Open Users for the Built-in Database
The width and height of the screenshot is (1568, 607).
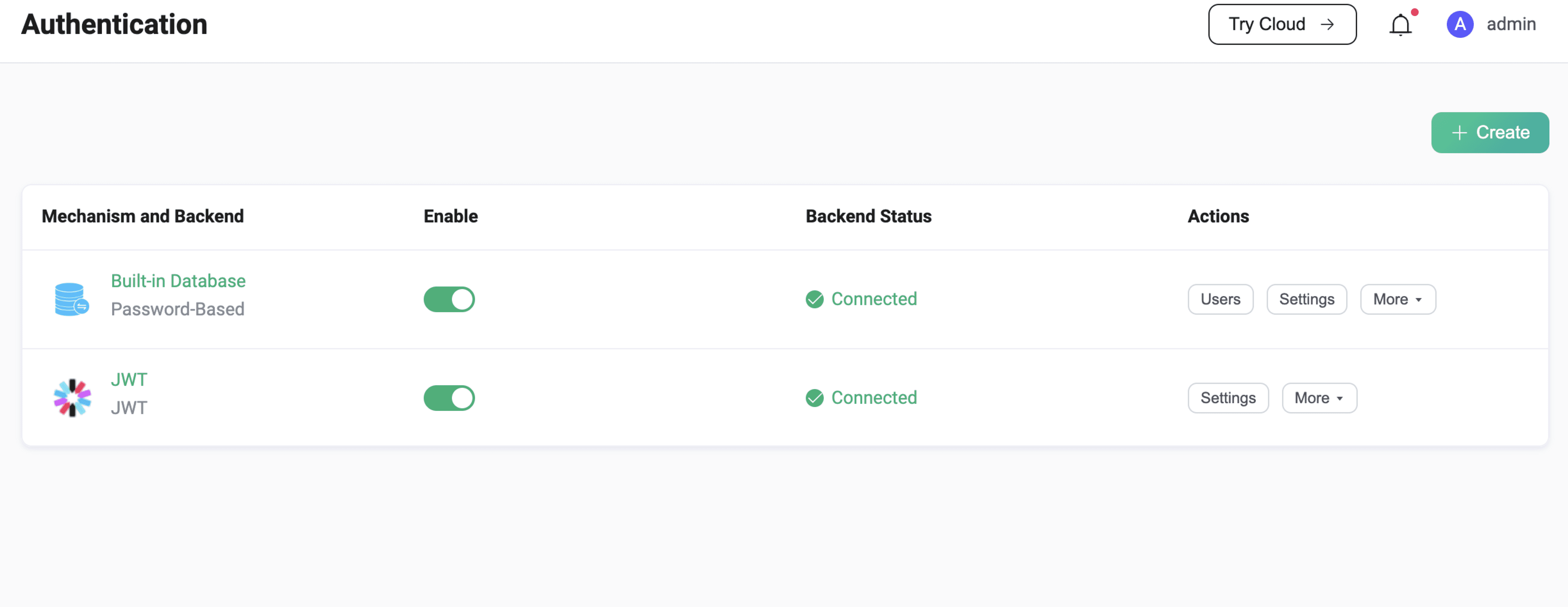1220,300
